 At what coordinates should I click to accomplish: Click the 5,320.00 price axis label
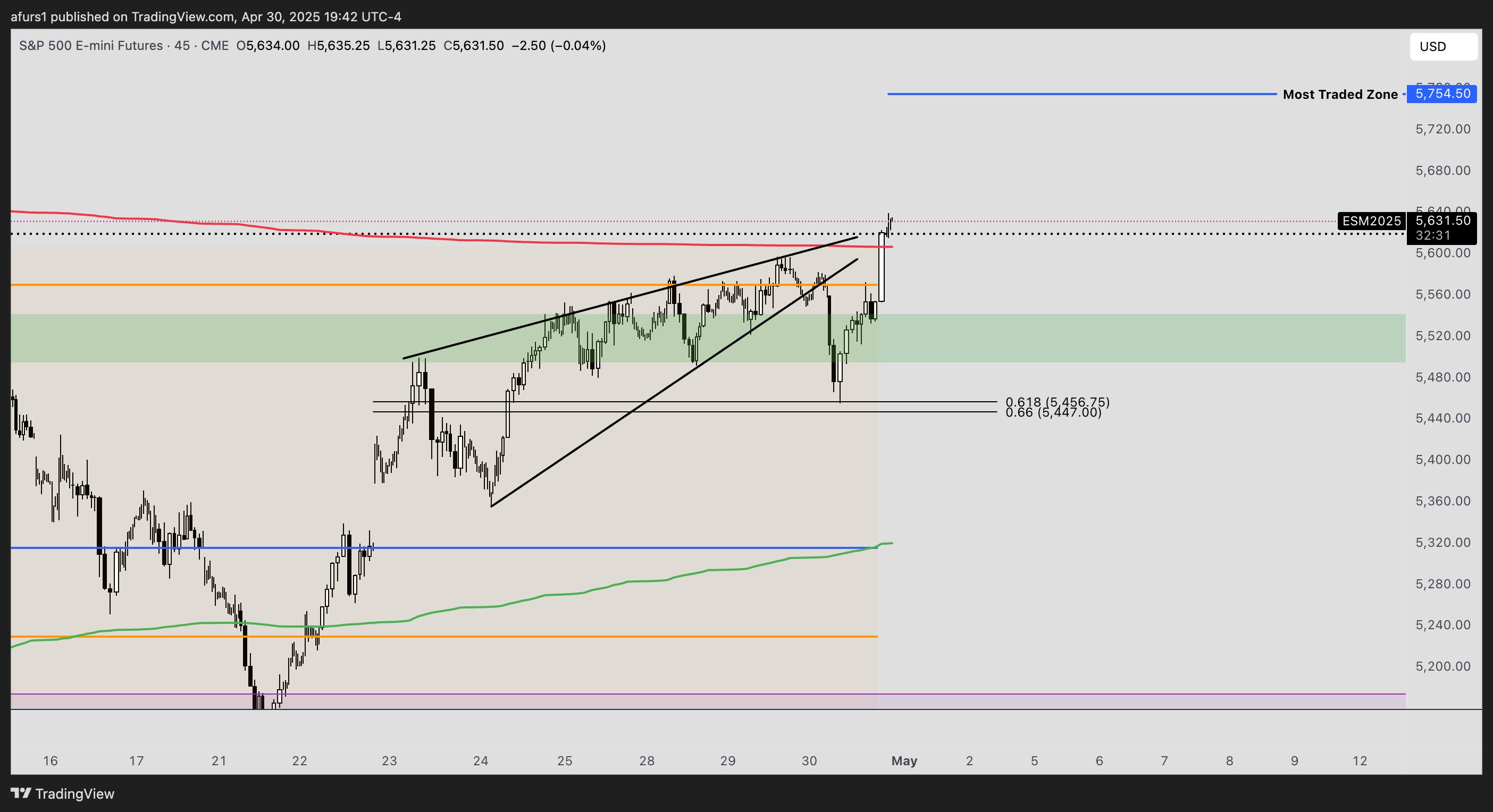[x=1442, y=543]
